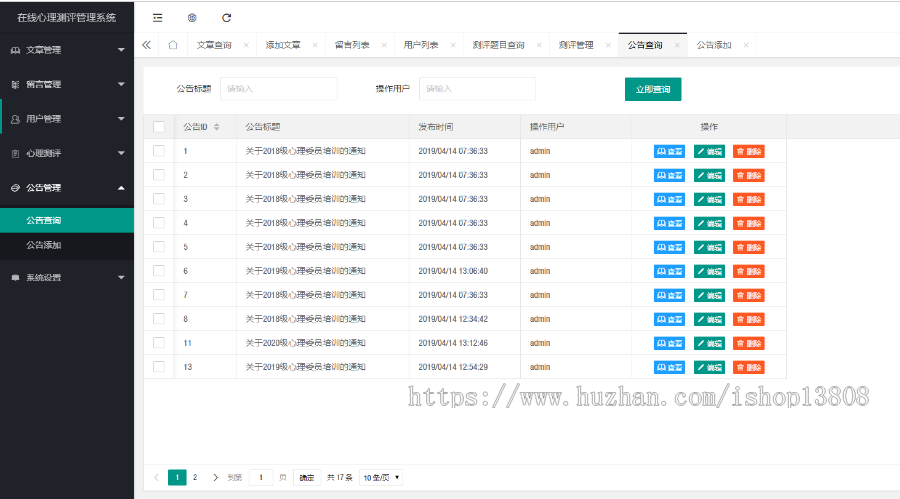Check the row checkbox for ID 13
Image resolution: width=900 pixels, height=499 pixels.
[159, 367]
